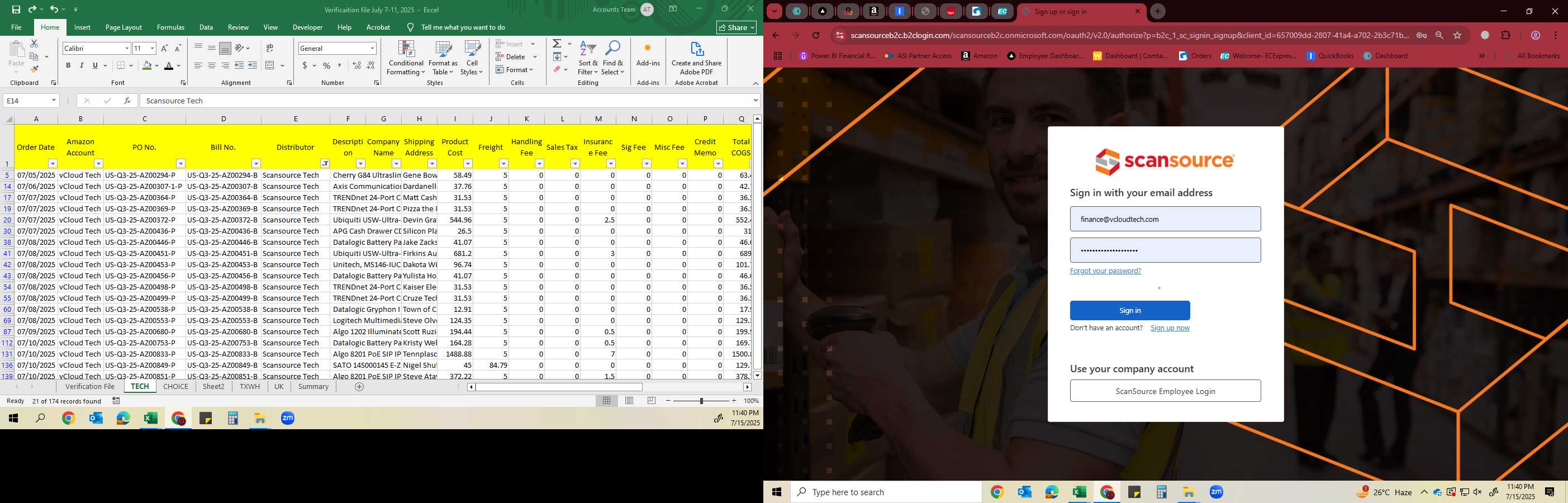
Task: Switch to the CHOICE sheet tab
Action: click(x=176, y=387)
